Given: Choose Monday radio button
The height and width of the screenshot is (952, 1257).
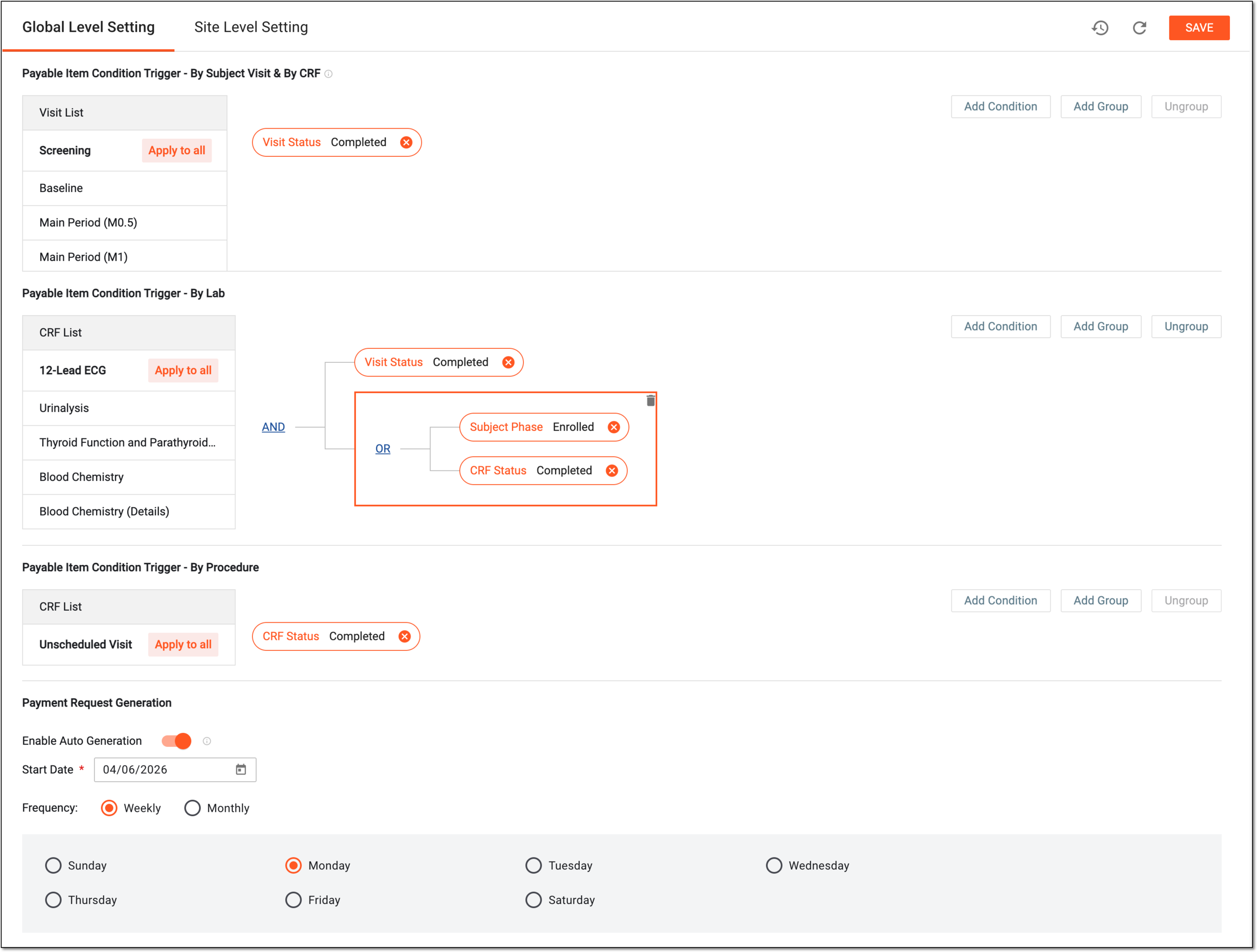Looking at the screenshot, I should click(293, 866).
